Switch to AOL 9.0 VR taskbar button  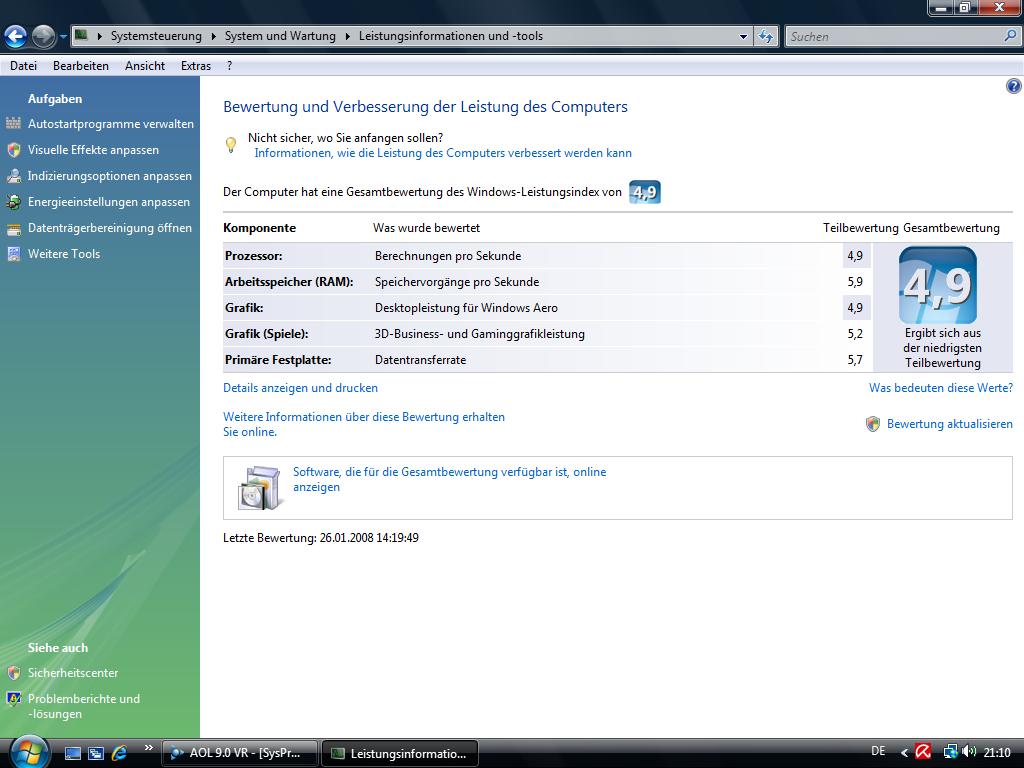pos(240,753)
